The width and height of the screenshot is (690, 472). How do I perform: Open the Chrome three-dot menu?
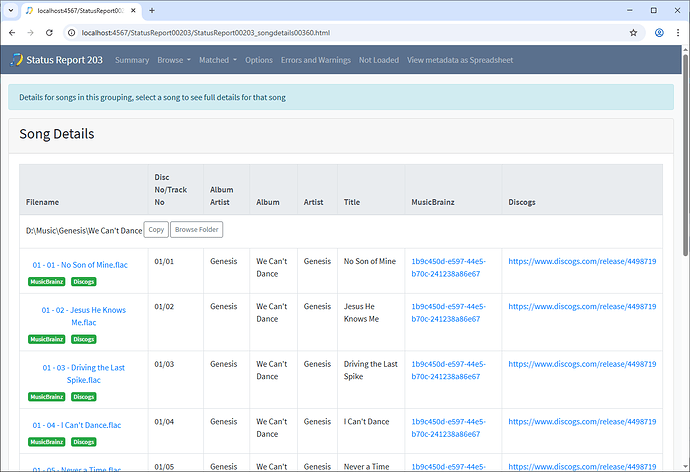pyautogui.click(x=678, y=33)
